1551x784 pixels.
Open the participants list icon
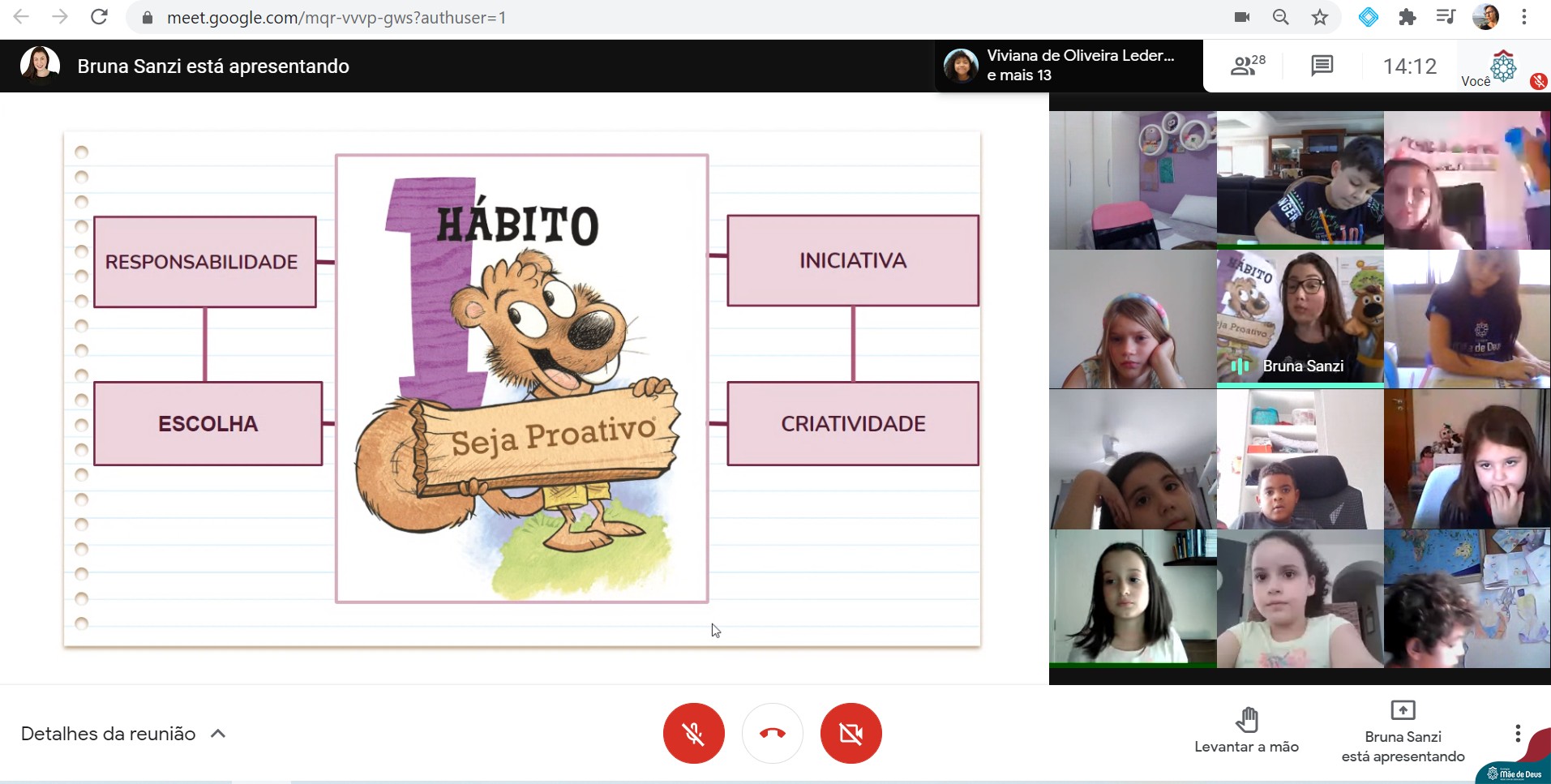coord(1246,66)
